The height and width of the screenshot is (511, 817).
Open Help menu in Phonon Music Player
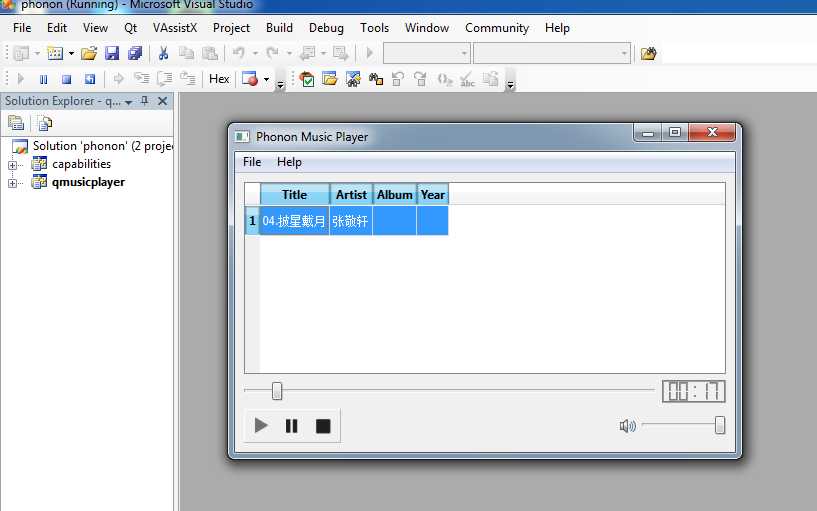coord(289,162)
